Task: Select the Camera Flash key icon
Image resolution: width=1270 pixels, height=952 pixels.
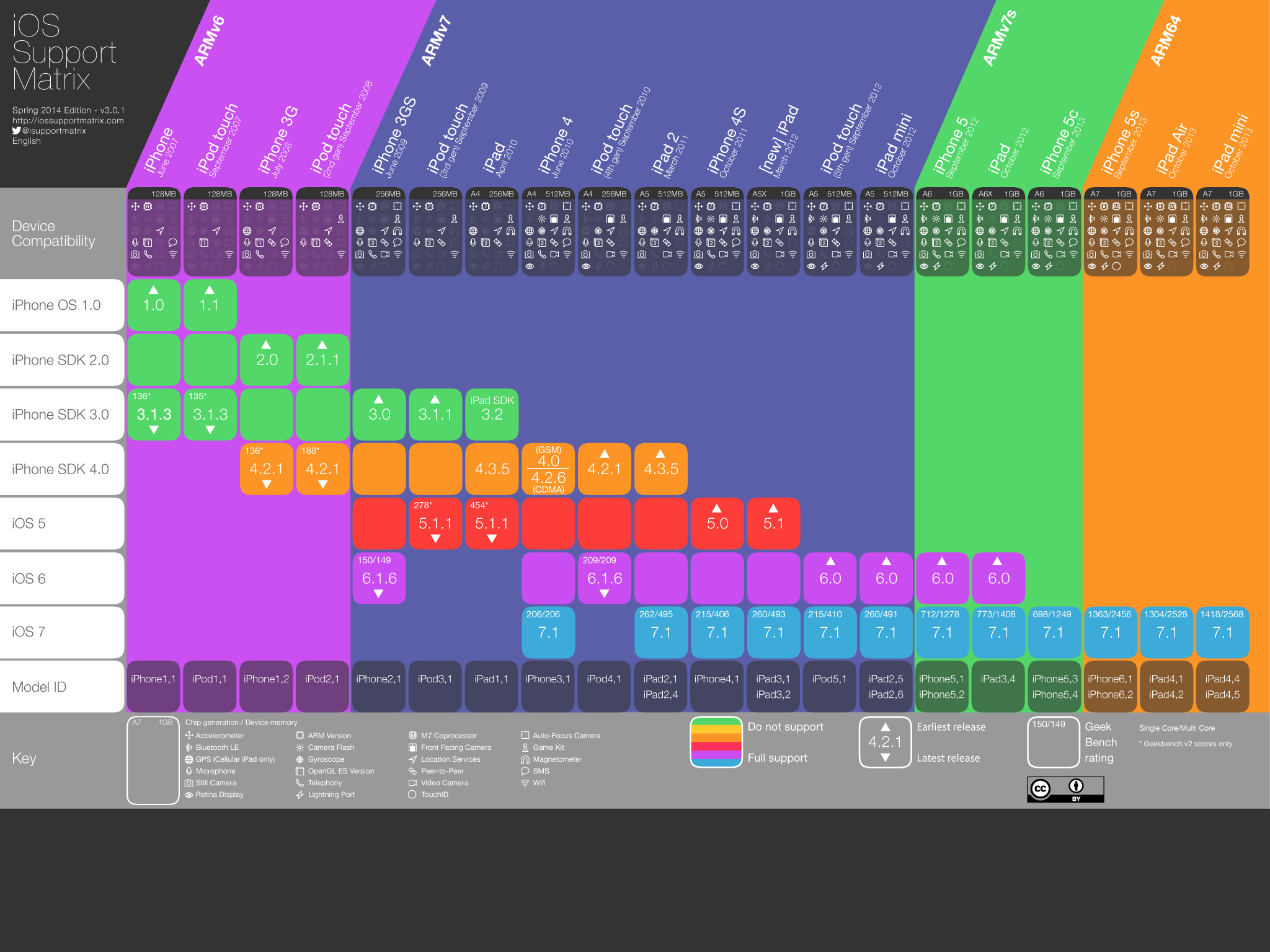Action: [x=300, y=747]
